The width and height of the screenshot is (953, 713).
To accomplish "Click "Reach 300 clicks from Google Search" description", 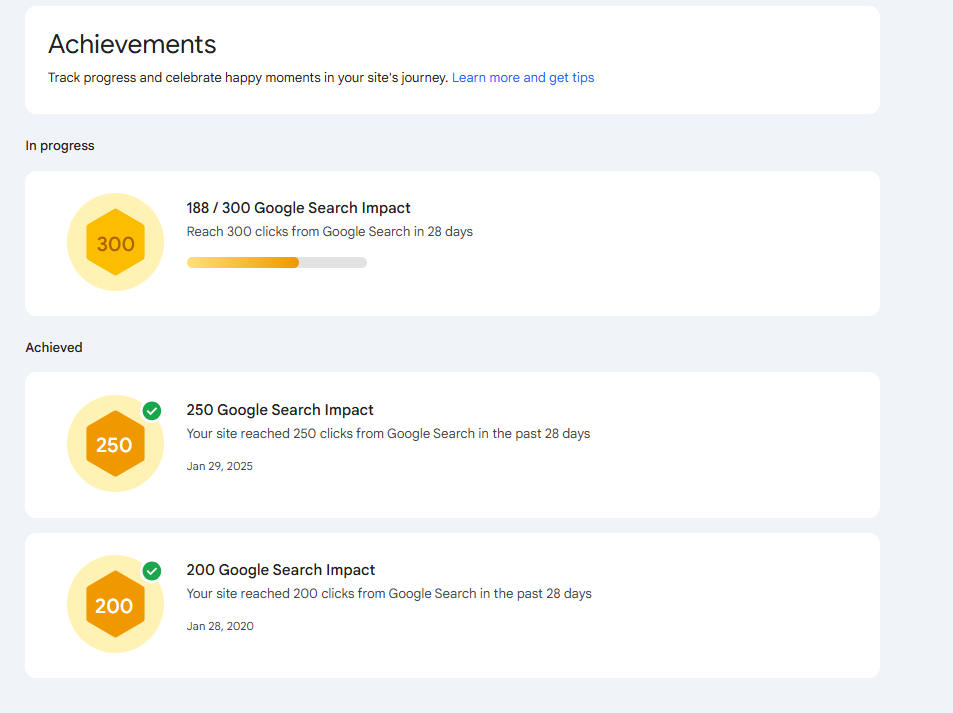I will [329, 232].
